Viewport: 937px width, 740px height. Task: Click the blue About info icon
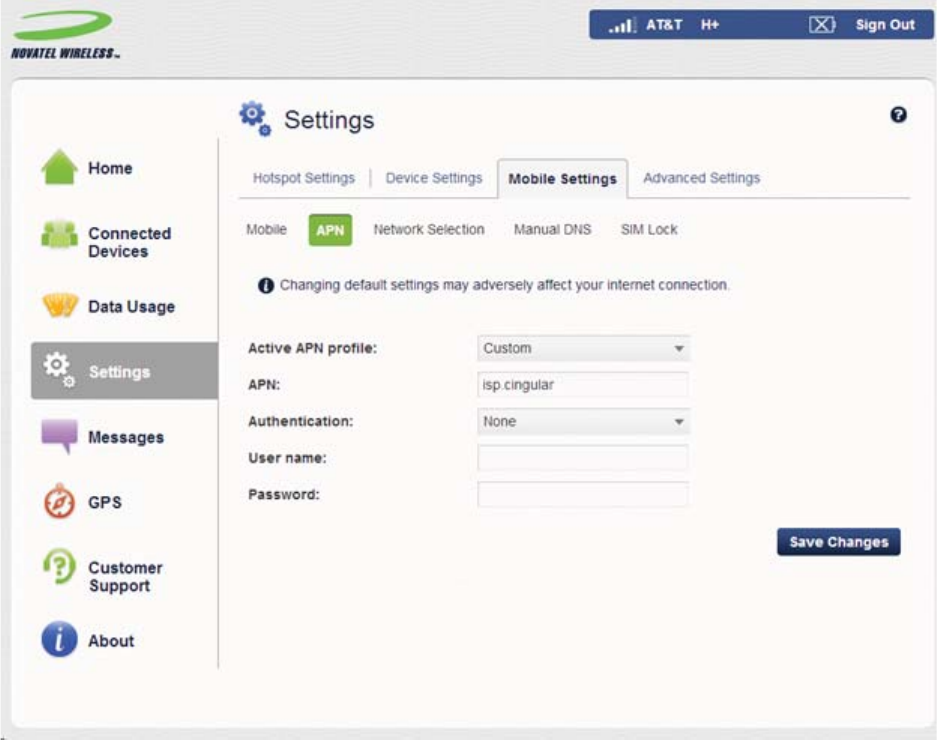59,639
